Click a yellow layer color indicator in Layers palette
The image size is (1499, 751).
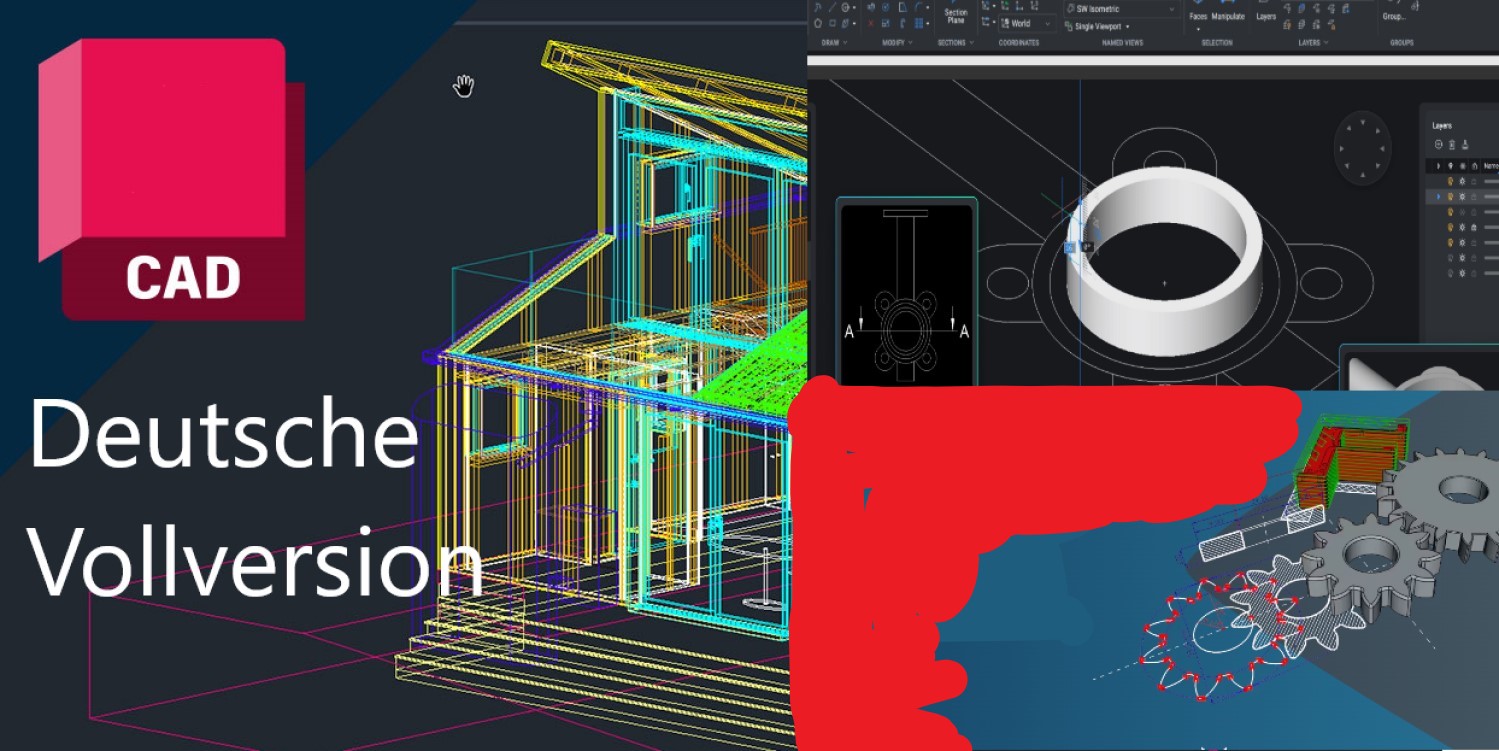[1450, 181]
